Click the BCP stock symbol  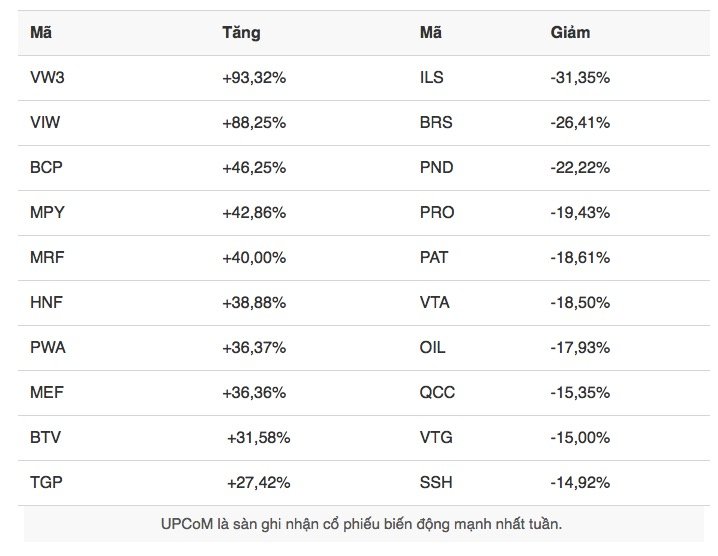coord(46,167)
